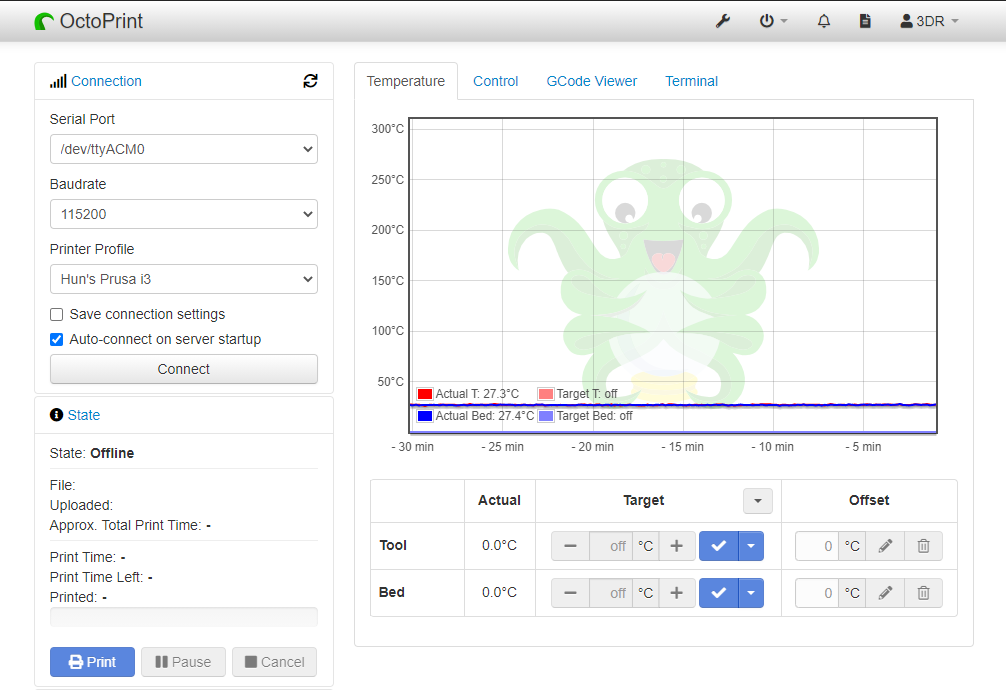
Task: Click the Tool offset input field
Action: pyautogui.click(x=817, y=546)
